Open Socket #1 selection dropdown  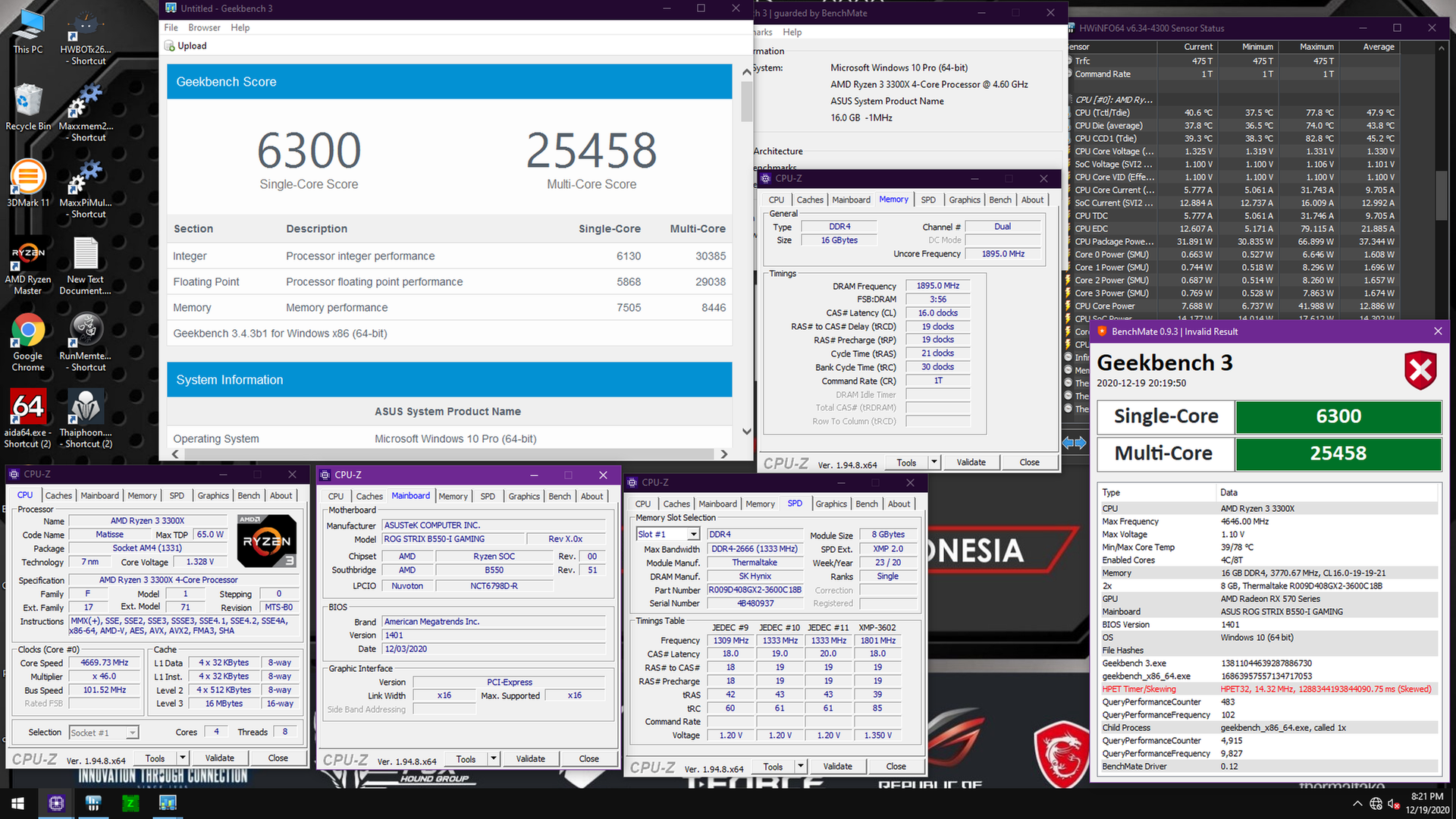point(104,733)
